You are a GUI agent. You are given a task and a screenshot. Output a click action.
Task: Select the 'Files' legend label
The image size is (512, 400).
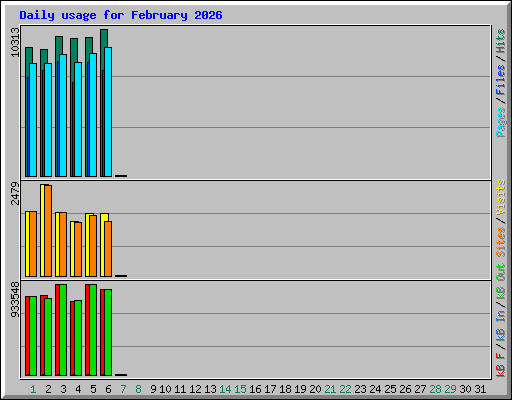(501, 79)
